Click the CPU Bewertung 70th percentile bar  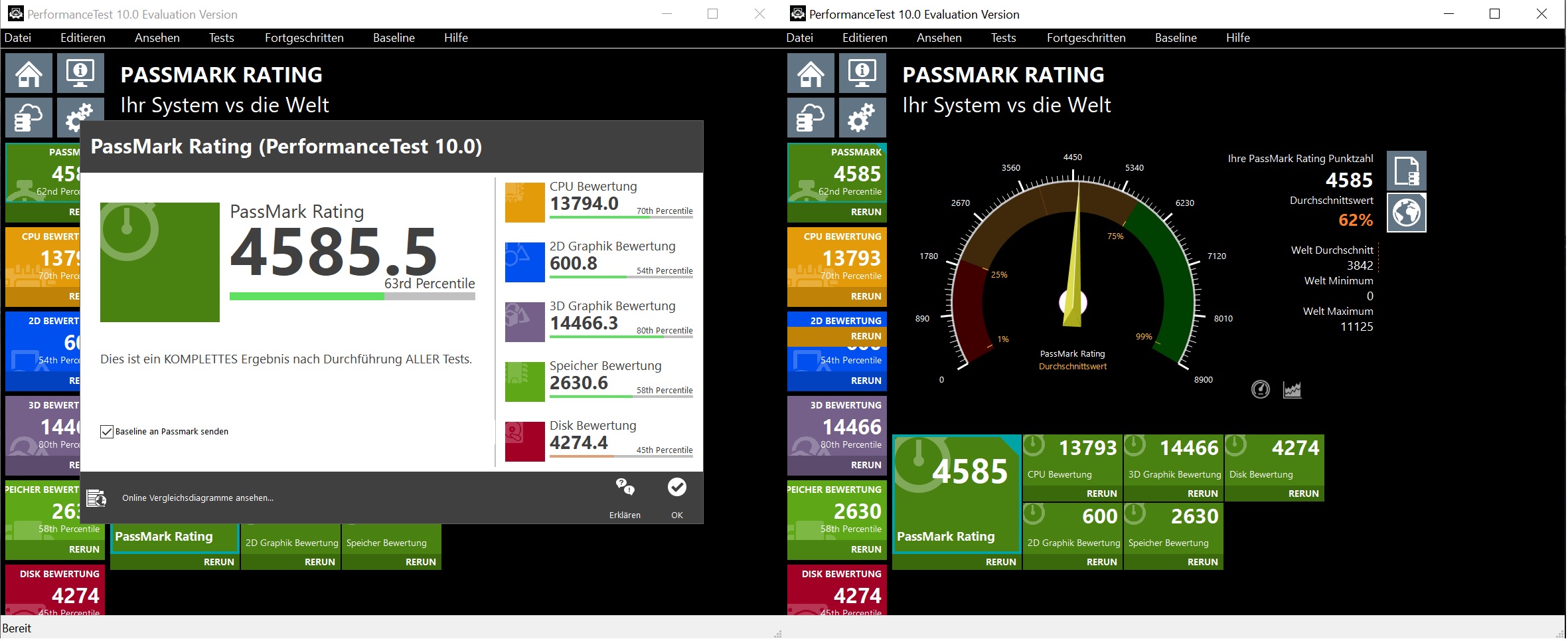tap(621, 217)
